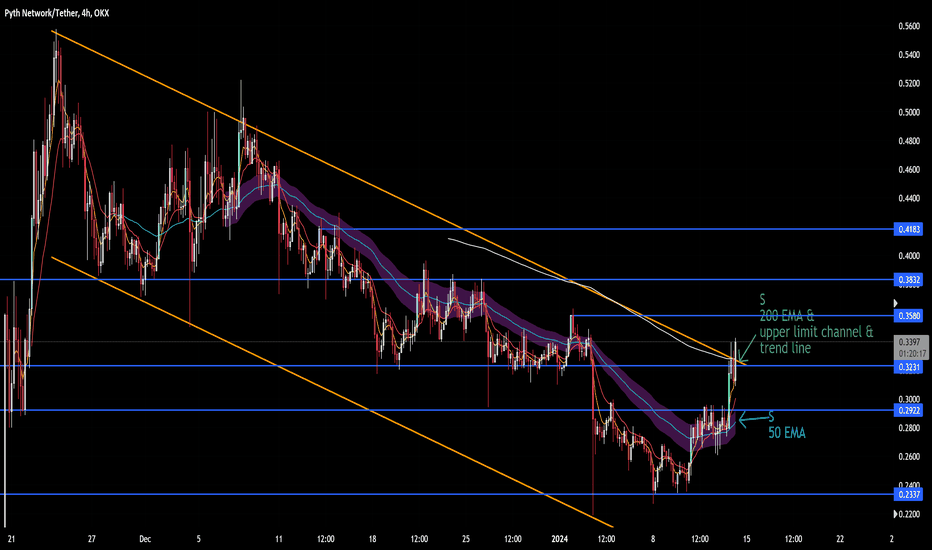932x550 pixels.
Task: Select the 0.4183 horizontal line price label
Action: pyautogui.click(x=908, y=229)
